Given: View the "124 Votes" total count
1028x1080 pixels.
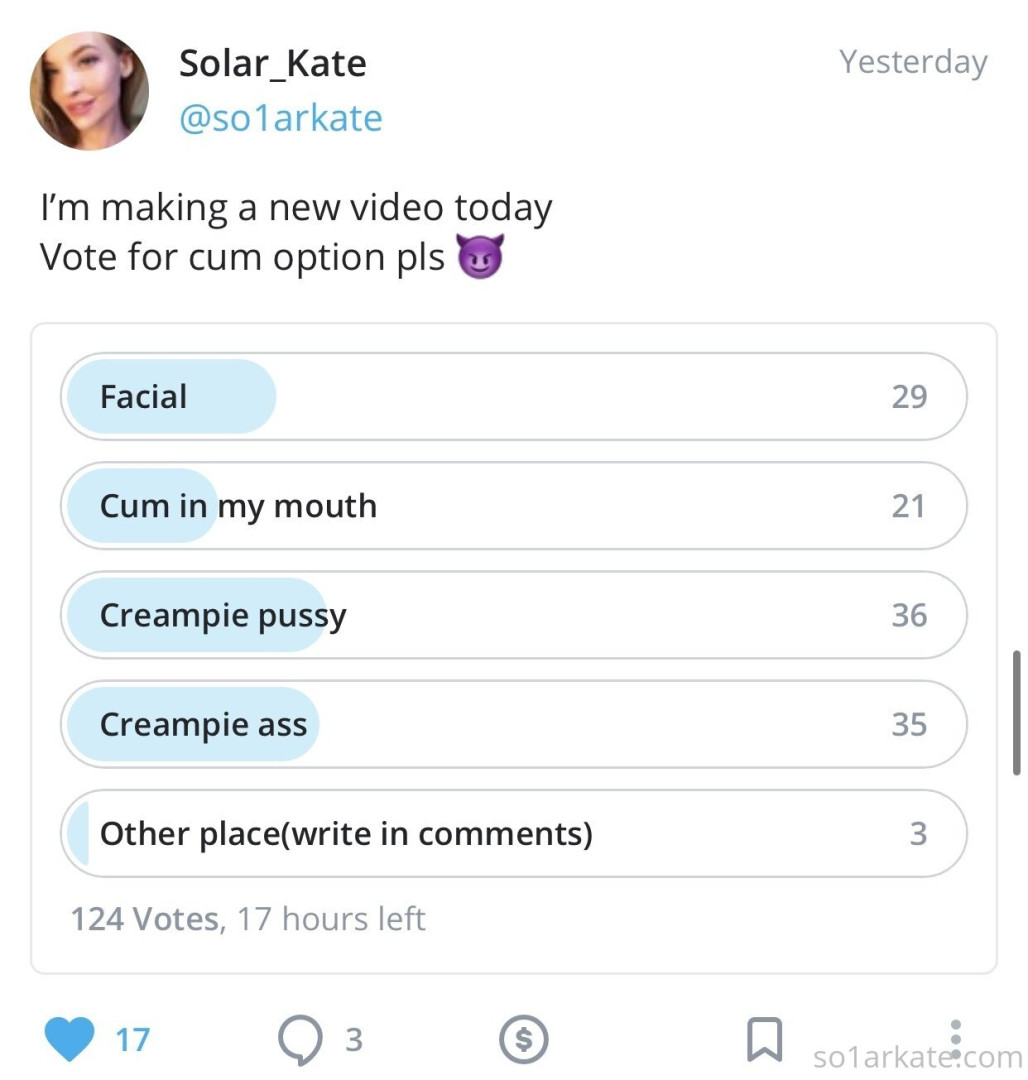Looking at the screenshot, I should pyautogui.click(x=145, y=918).
